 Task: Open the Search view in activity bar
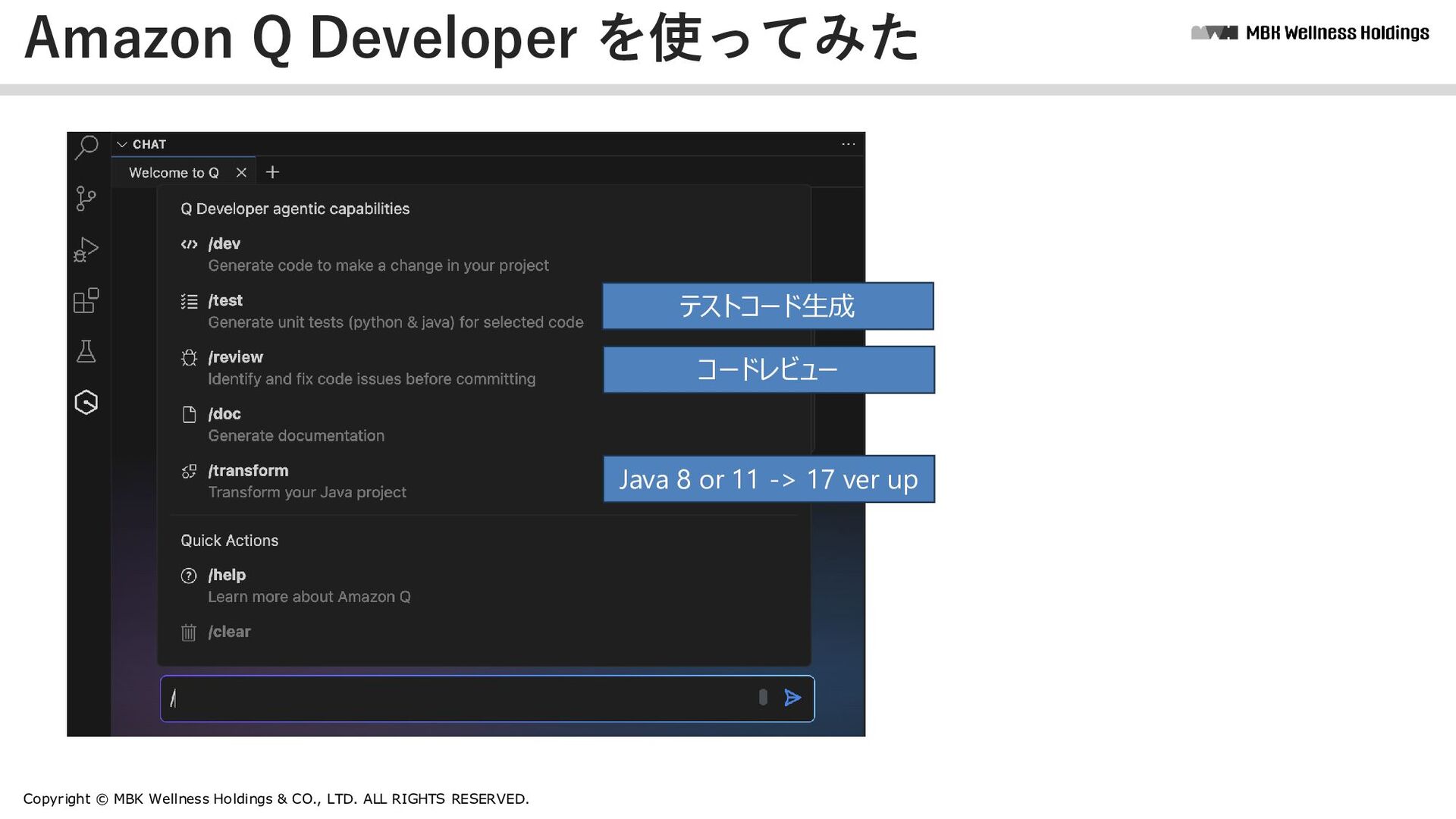point(86,148)
